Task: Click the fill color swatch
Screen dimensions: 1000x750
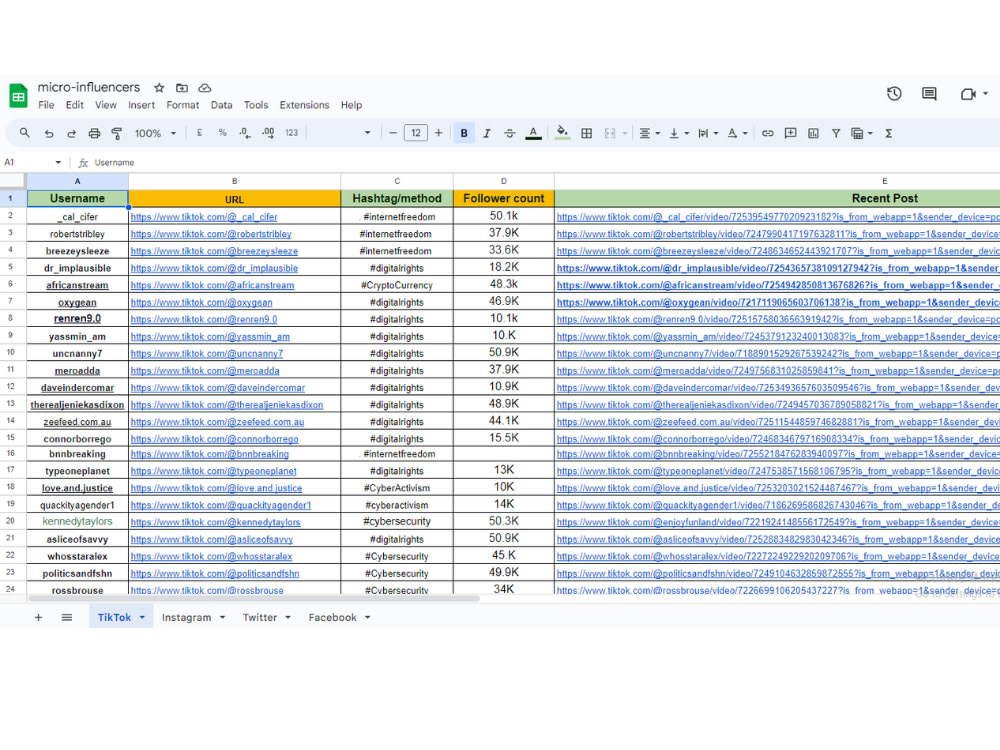Action: pos(563,132)
